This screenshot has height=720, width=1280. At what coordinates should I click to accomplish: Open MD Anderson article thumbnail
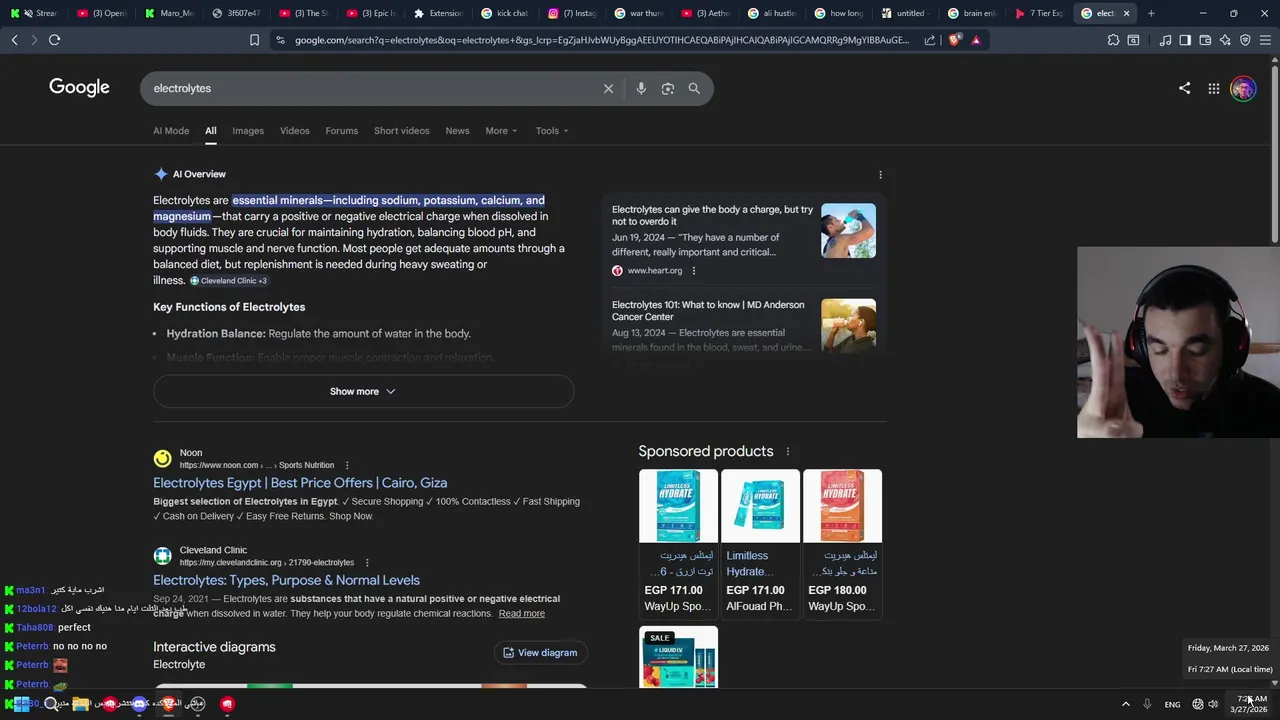point(848,326)
